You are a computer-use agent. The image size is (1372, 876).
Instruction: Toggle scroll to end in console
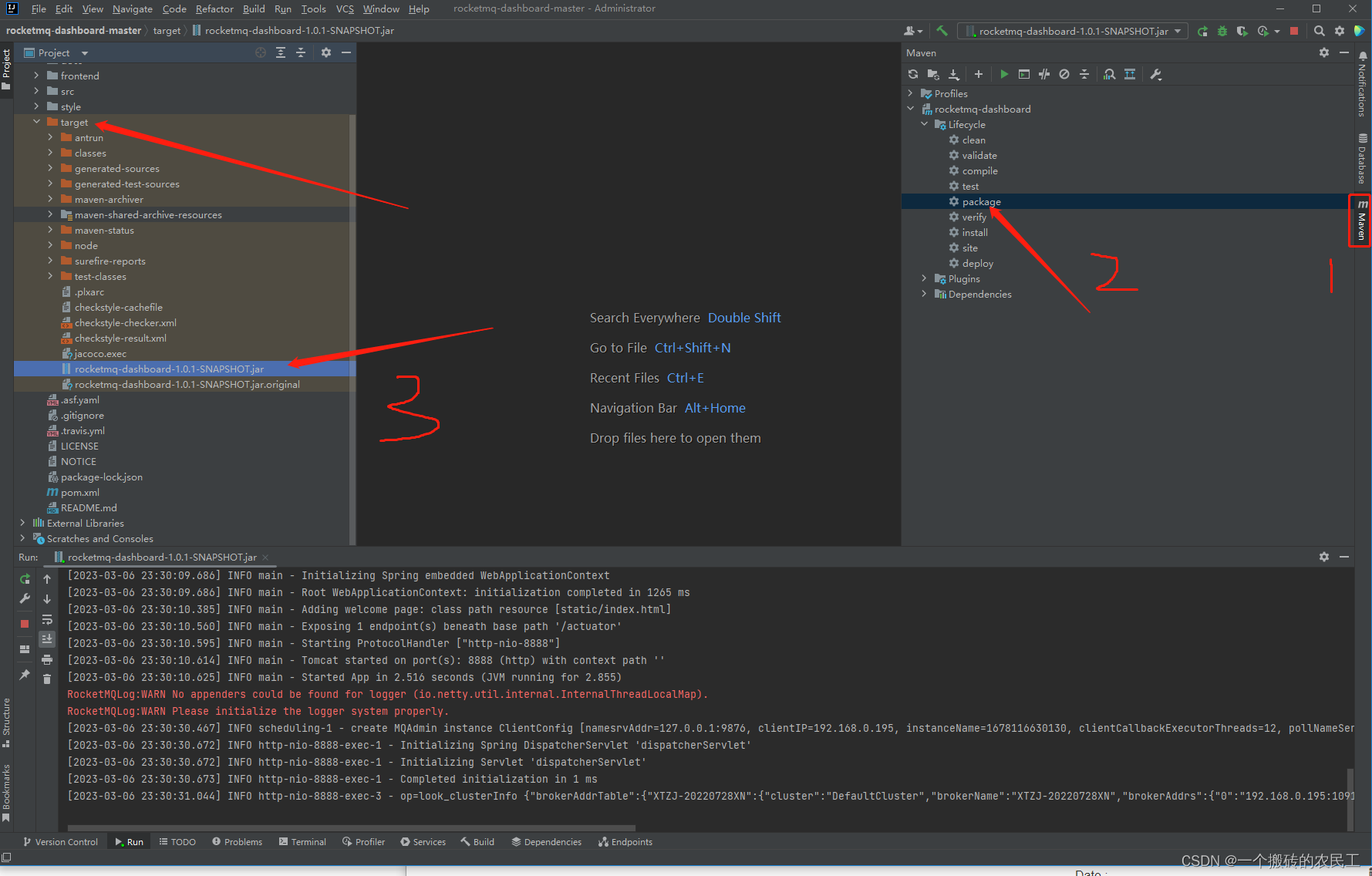(47, 638)
